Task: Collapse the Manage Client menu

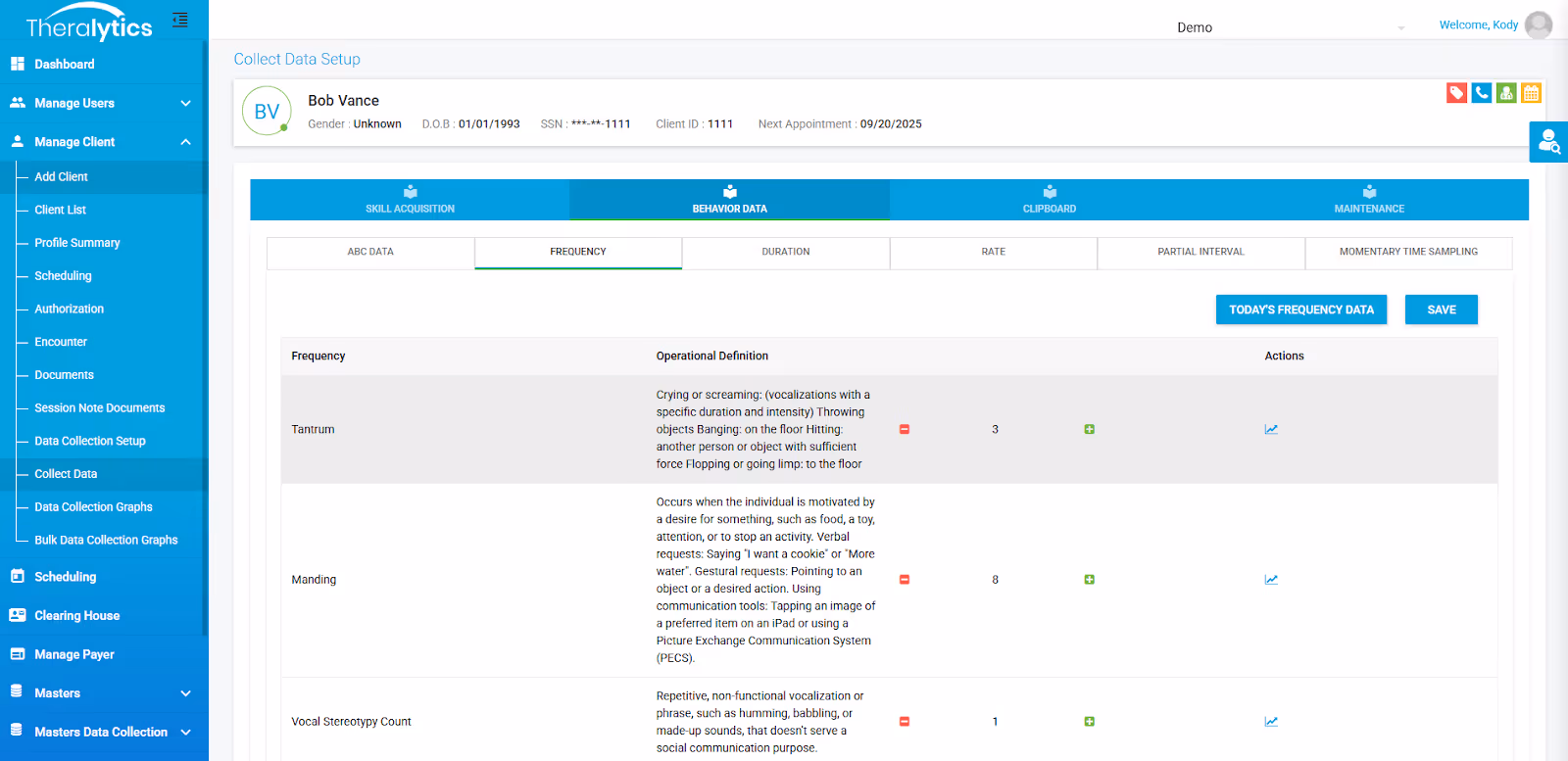Action: click(104, 142)
